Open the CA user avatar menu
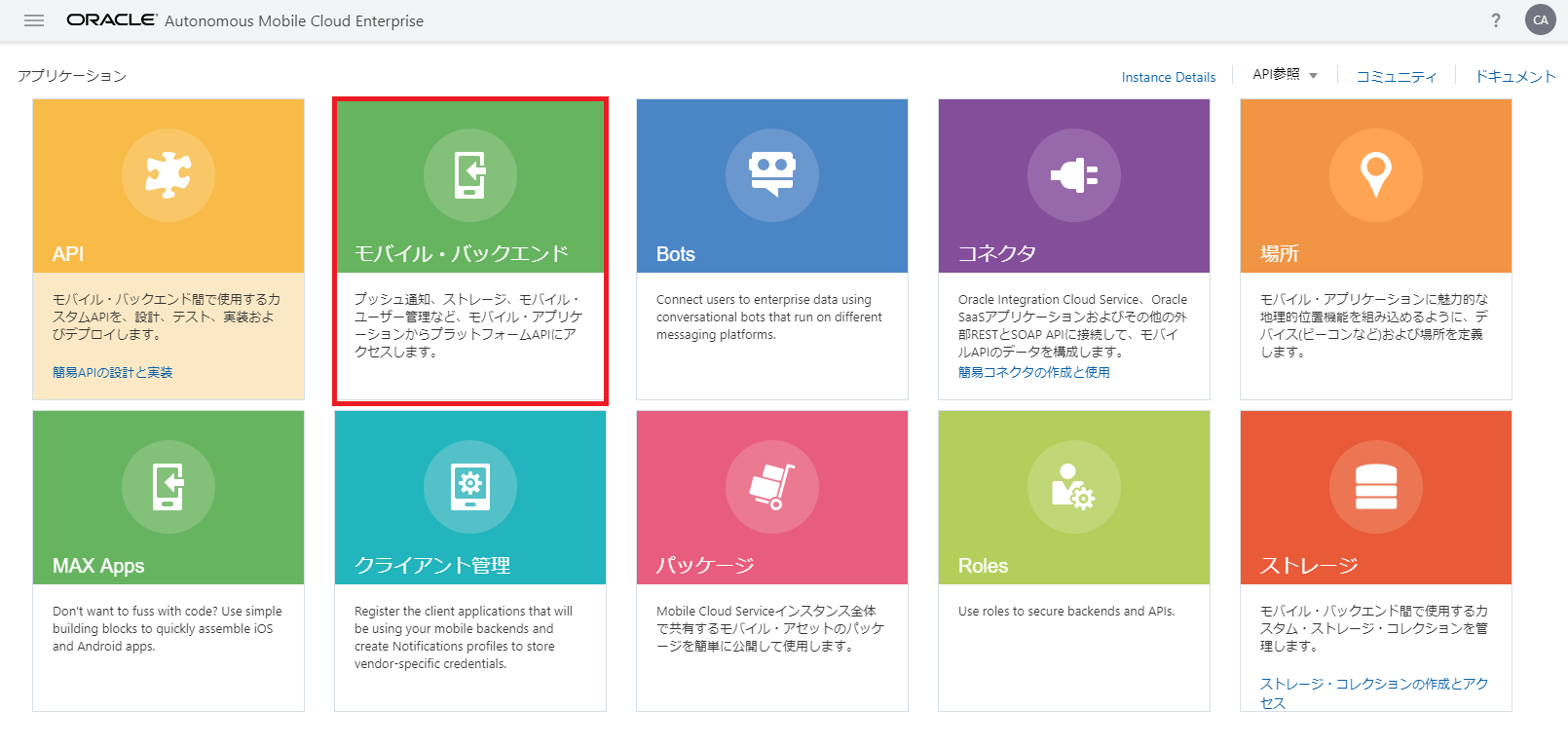1568x747 pixels. tap(1540, 19)
